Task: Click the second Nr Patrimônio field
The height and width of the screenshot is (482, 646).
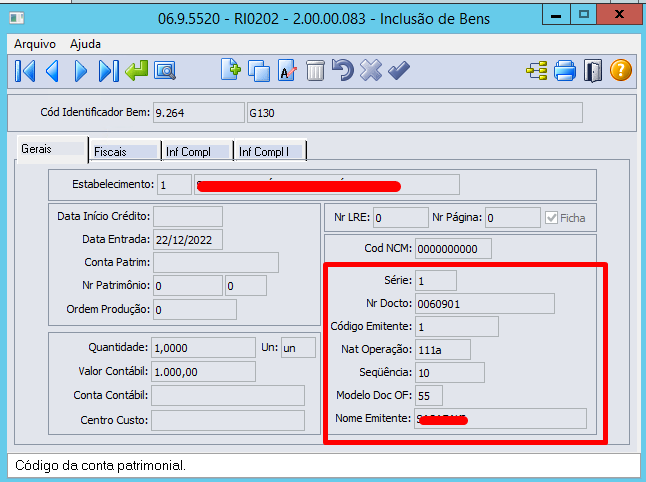Action: coord(246,285)
